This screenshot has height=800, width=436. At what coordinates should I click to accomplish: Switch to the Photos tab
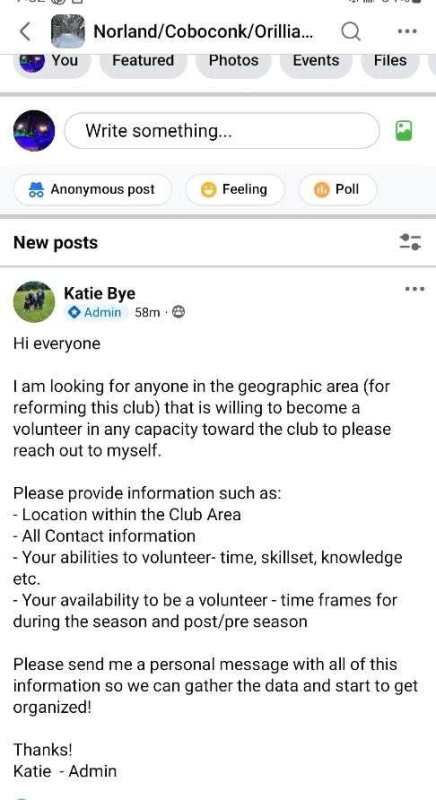[233, 61]
